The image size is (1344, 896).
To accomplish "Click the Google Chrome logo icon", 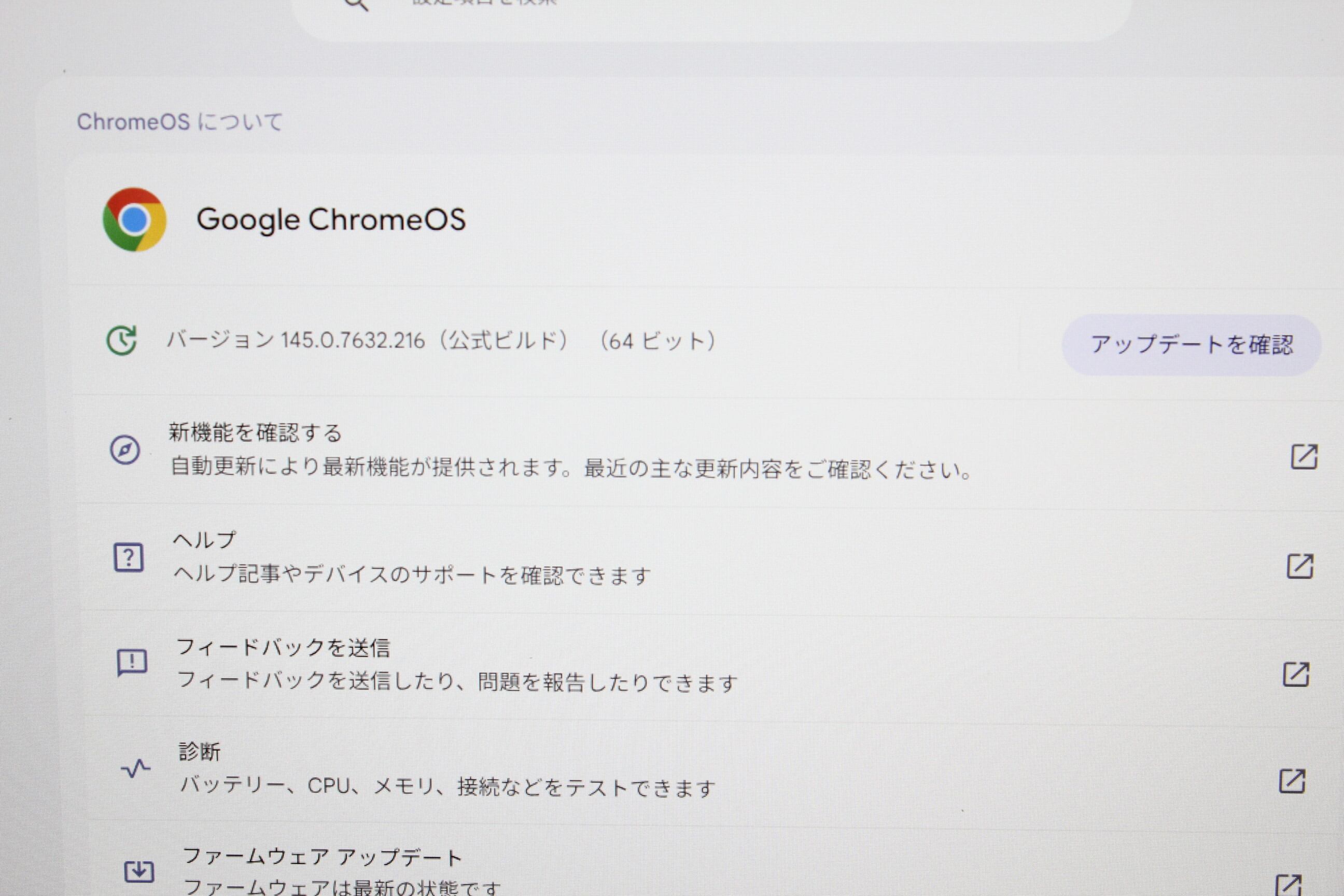I will (134, 219).
